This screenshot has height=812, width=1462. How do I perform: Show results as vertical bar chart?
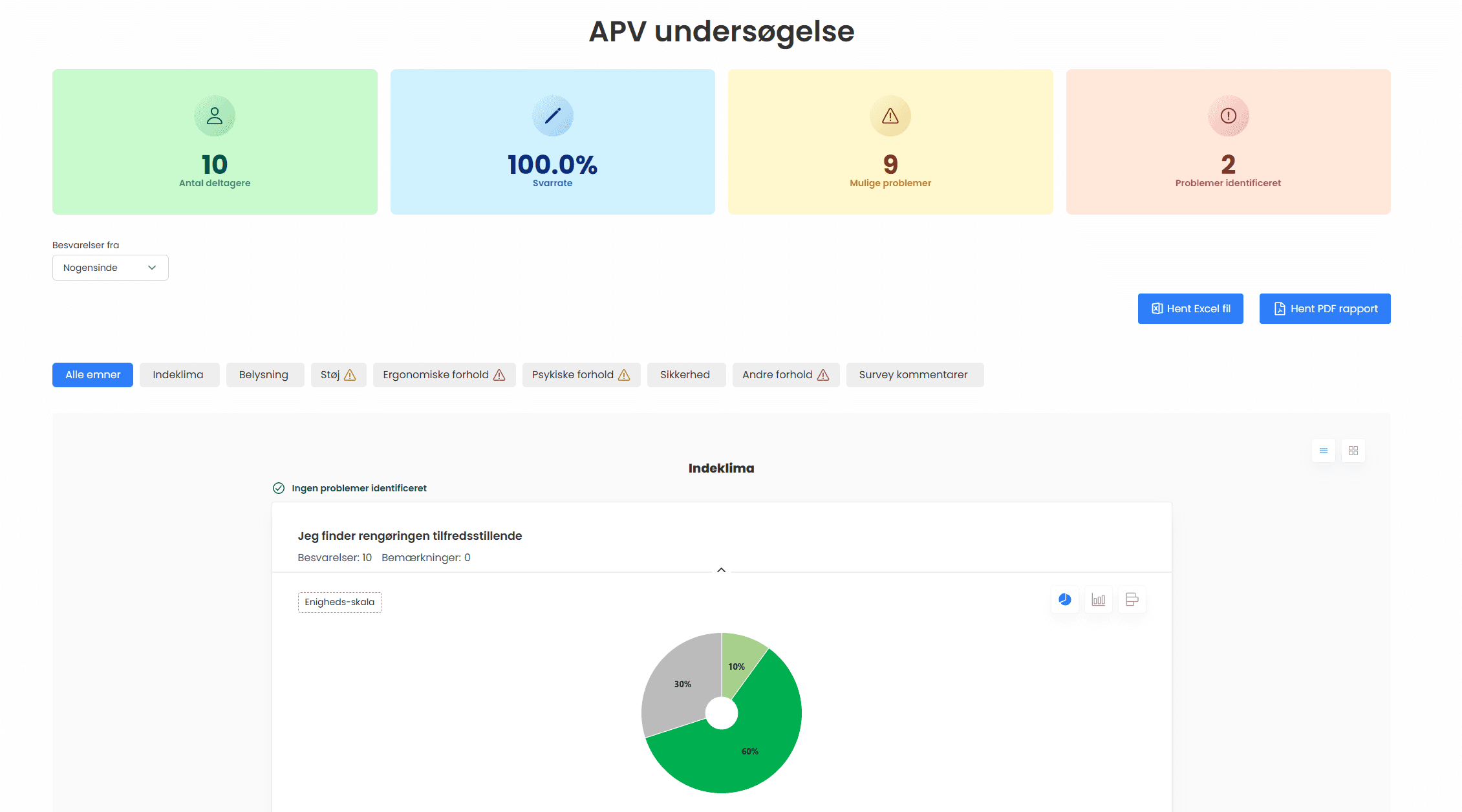(x=1099, y=599)
